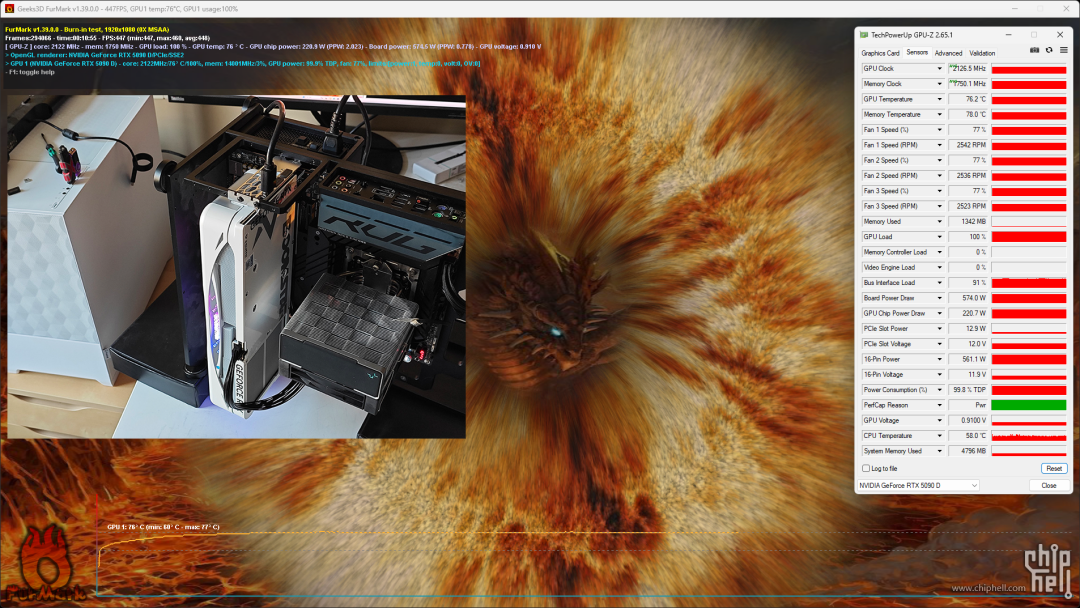Click the Close button at GPU-Z bottom

coord(1049,485)
